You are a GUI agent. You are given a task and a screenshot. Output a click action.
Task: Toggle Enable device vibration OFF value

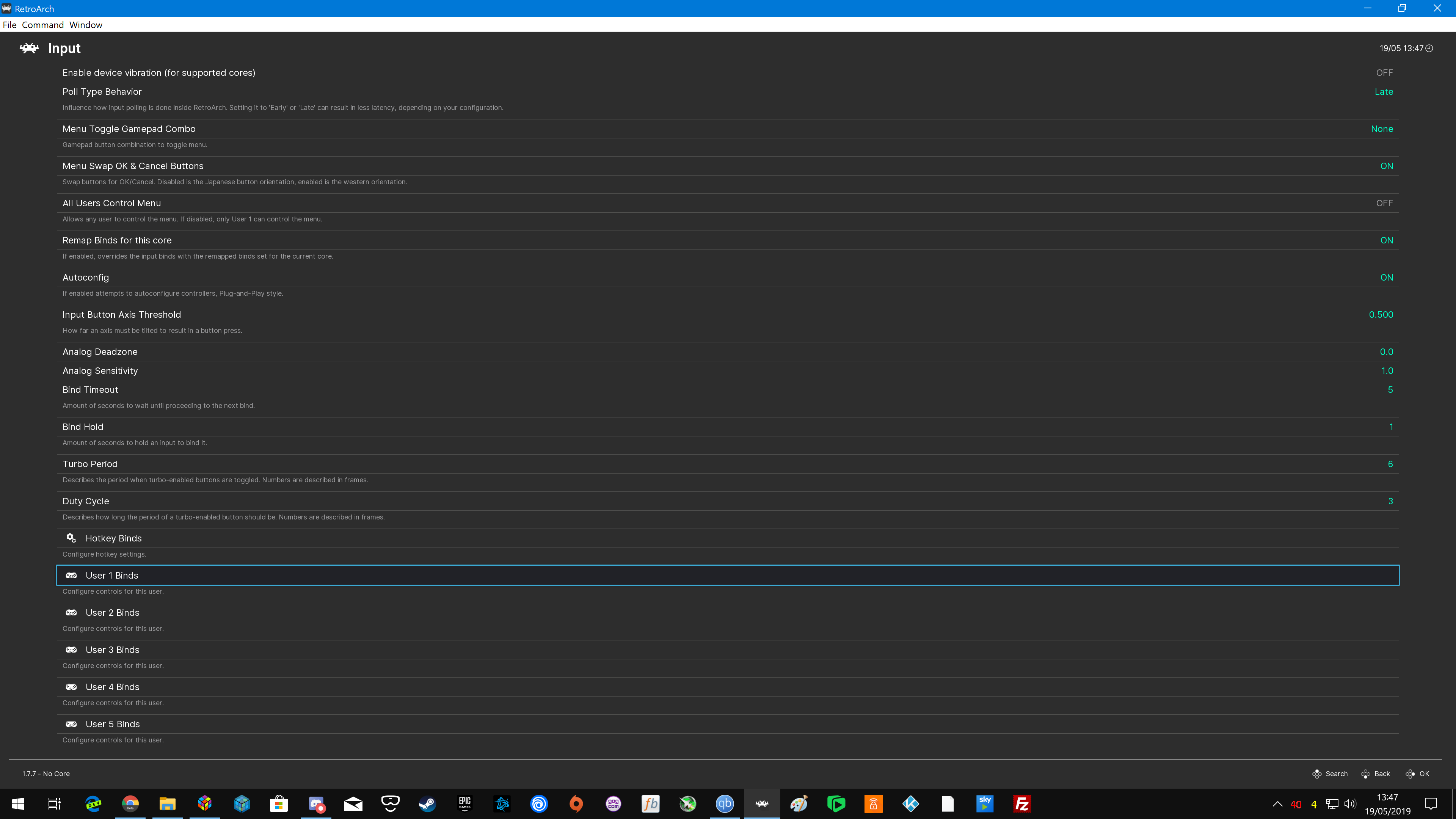[x=1384, y=72]
